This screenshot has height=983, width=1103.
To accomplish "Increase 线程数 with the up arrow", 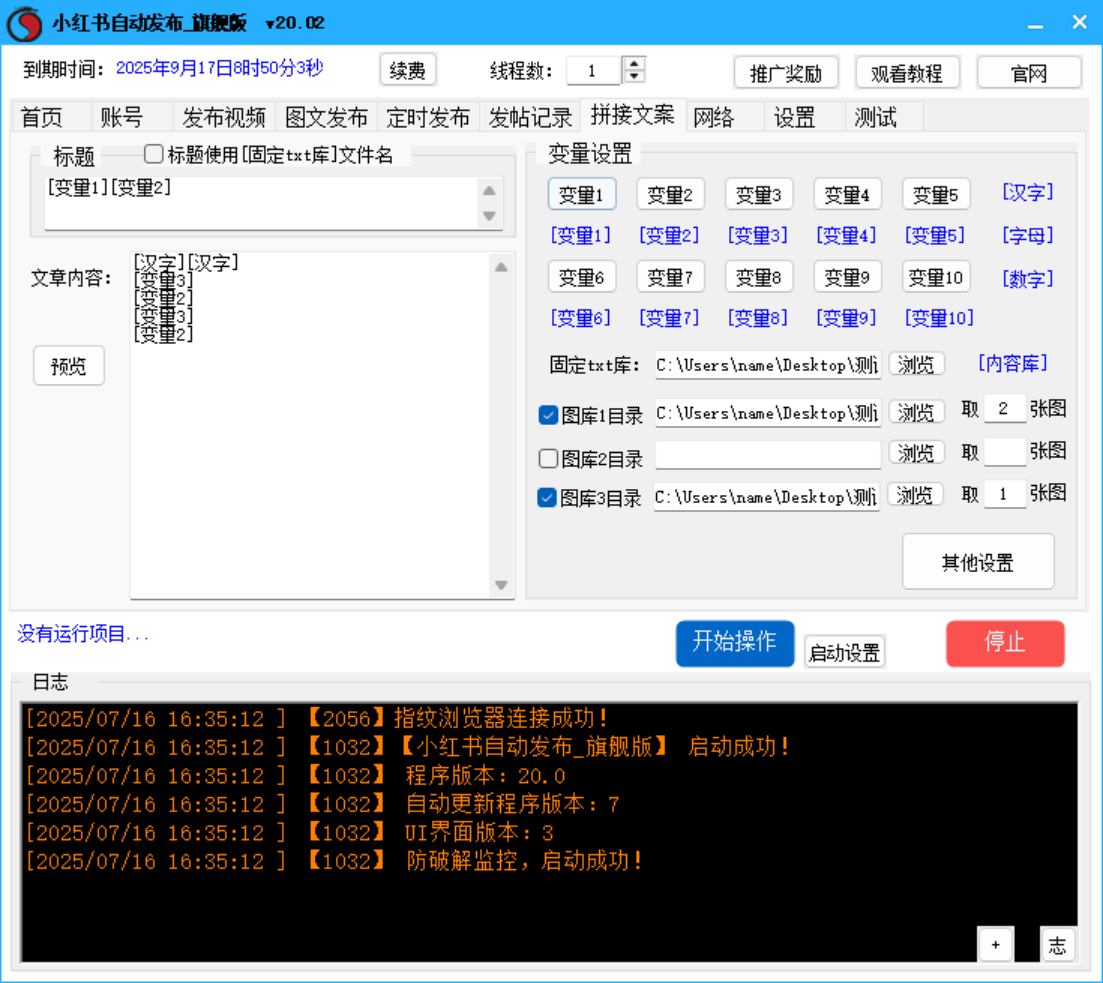I will pos(634,63).
